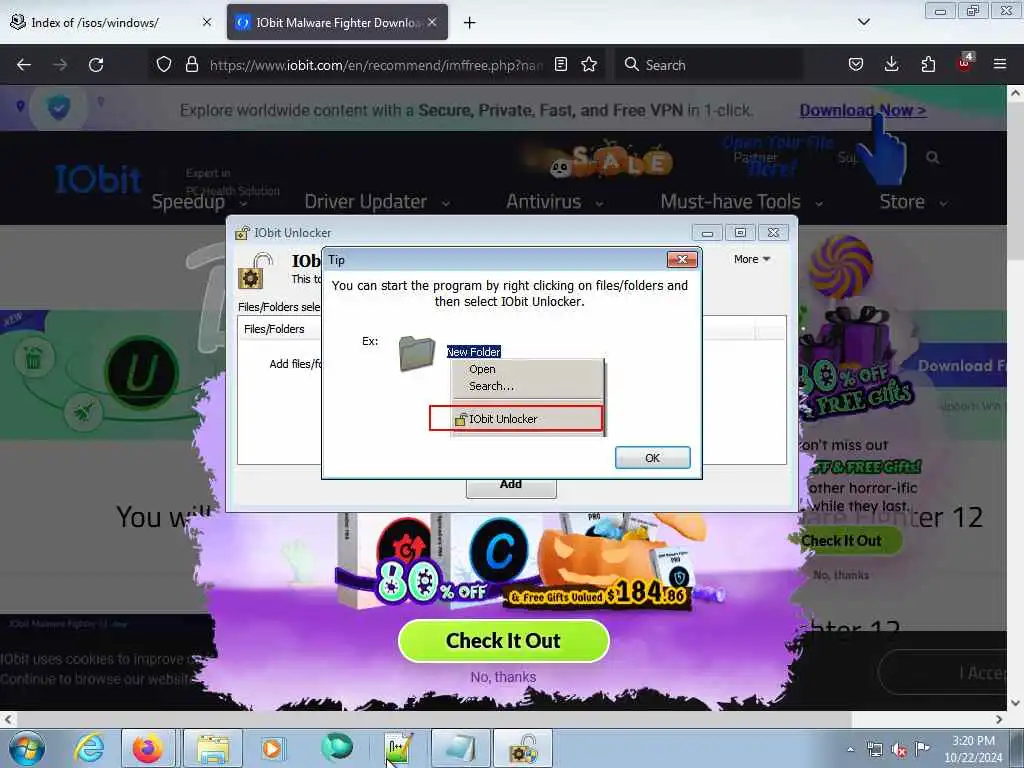Open the Windows Start menu

coord(27,748)
